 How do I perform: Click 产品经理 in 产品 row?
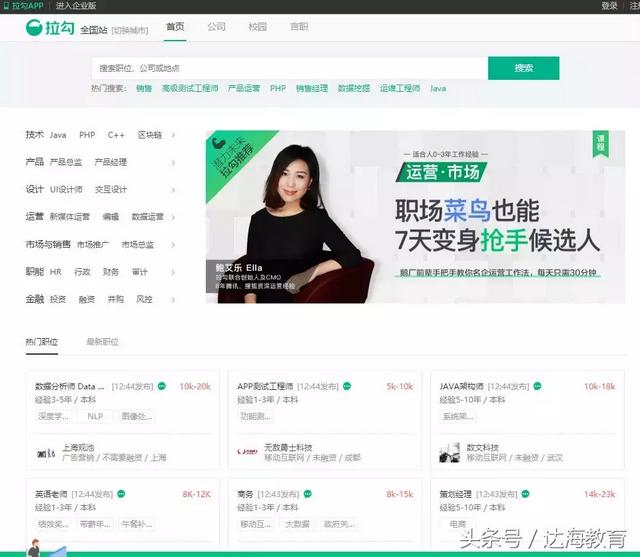click(x=111, y=162)
